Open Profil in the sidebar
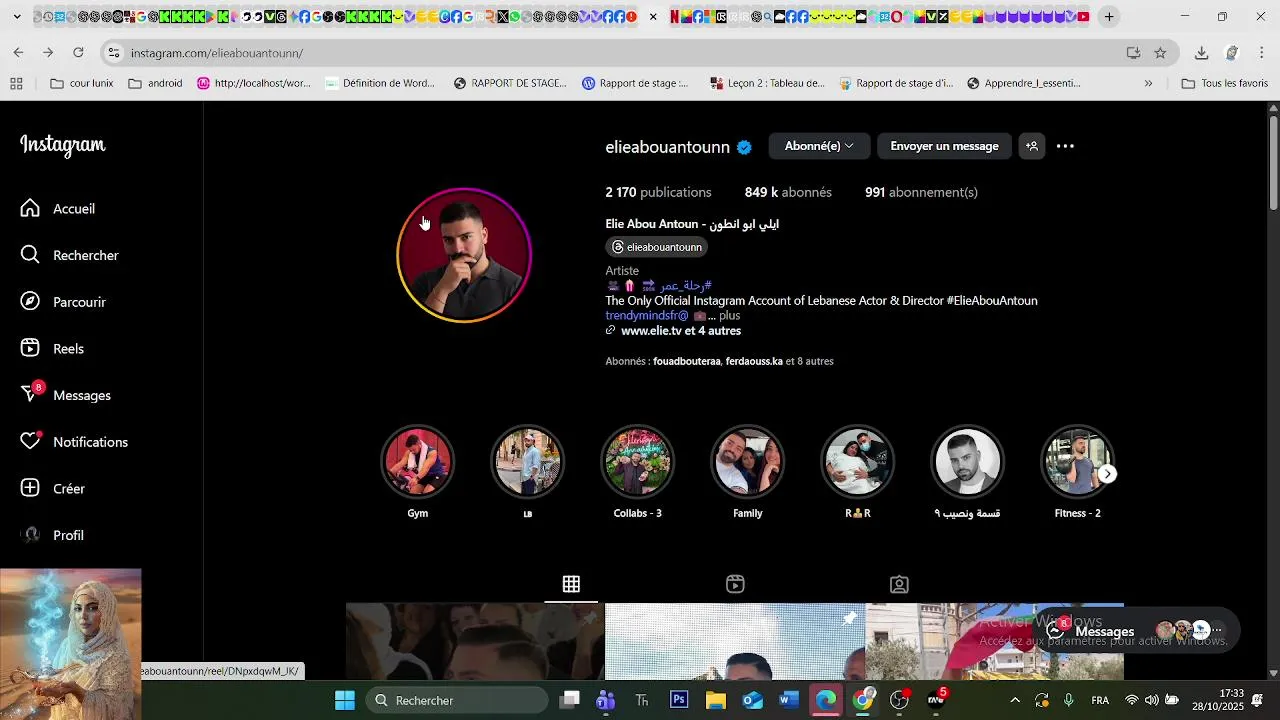Viewport: 1280px width, 720px height. (x=53, y=535)
